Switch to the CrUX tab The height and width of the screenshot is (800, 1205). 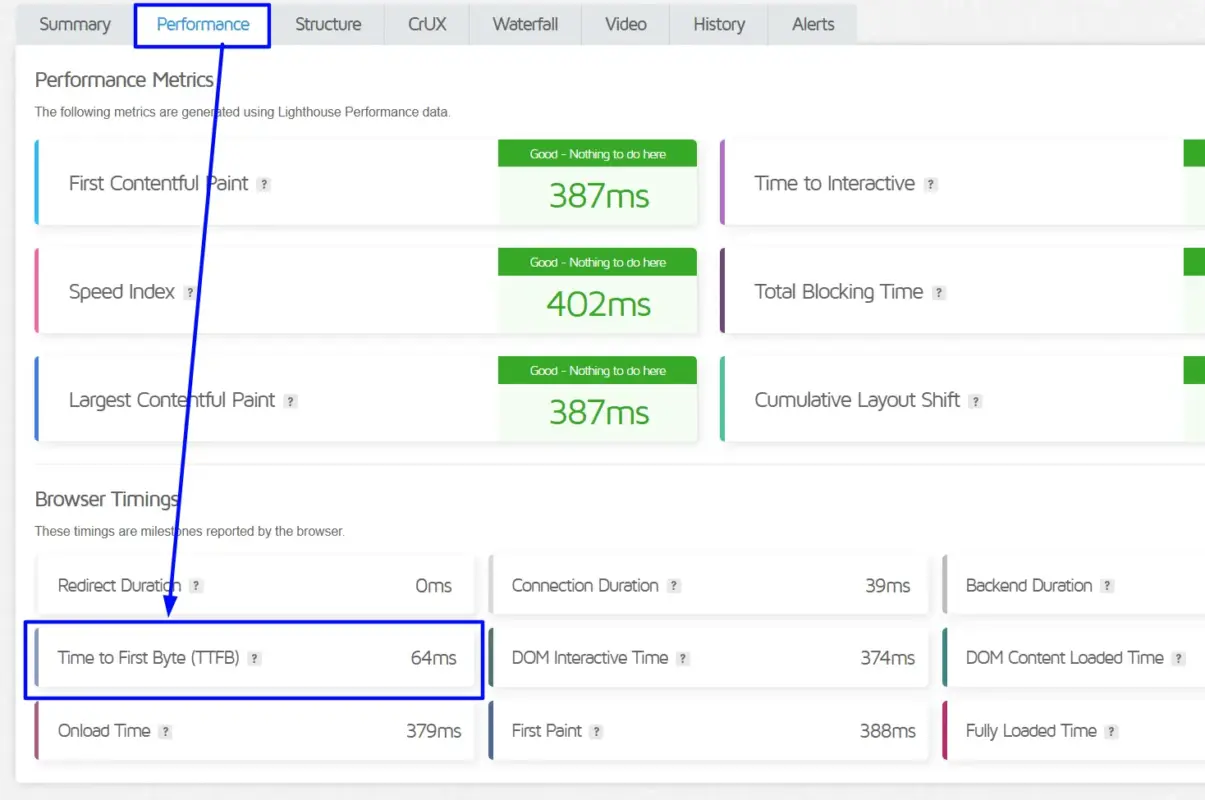[x=427, y=25]
